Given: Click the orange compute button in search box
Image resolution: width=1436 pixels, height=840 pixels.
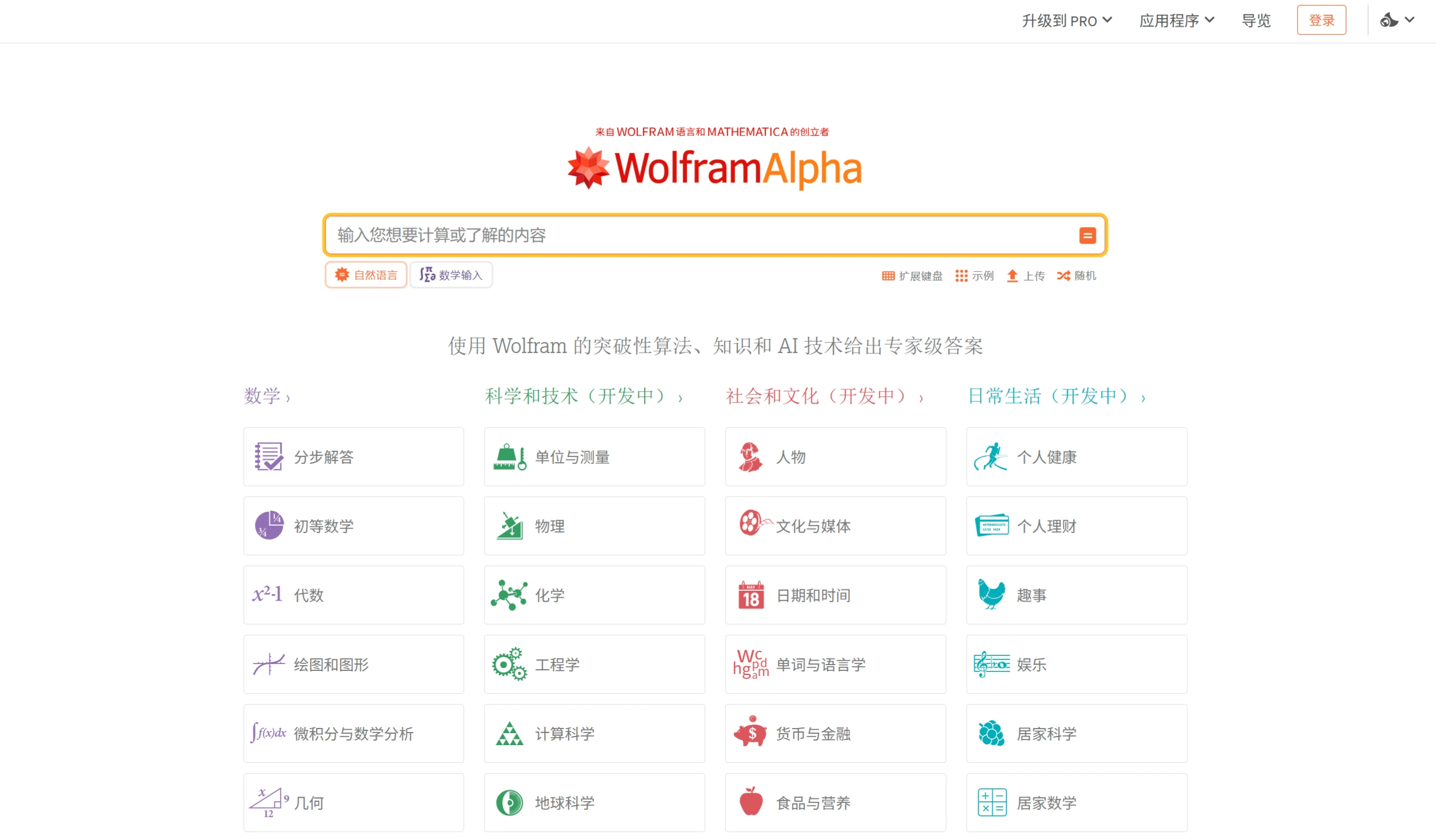Looking at the screenshot, I should tap(1087, 235).
